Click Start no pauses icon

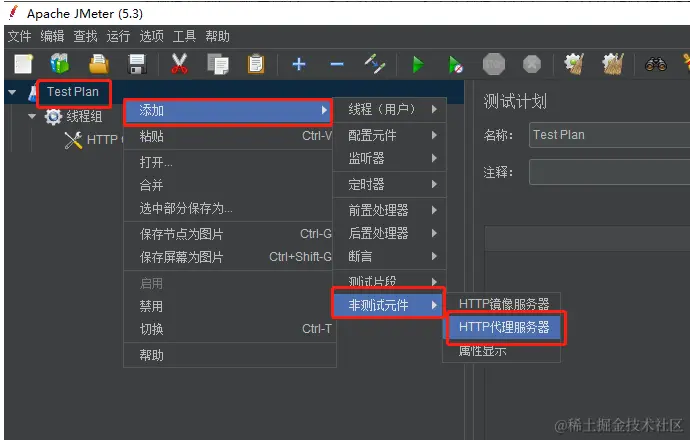455,65
